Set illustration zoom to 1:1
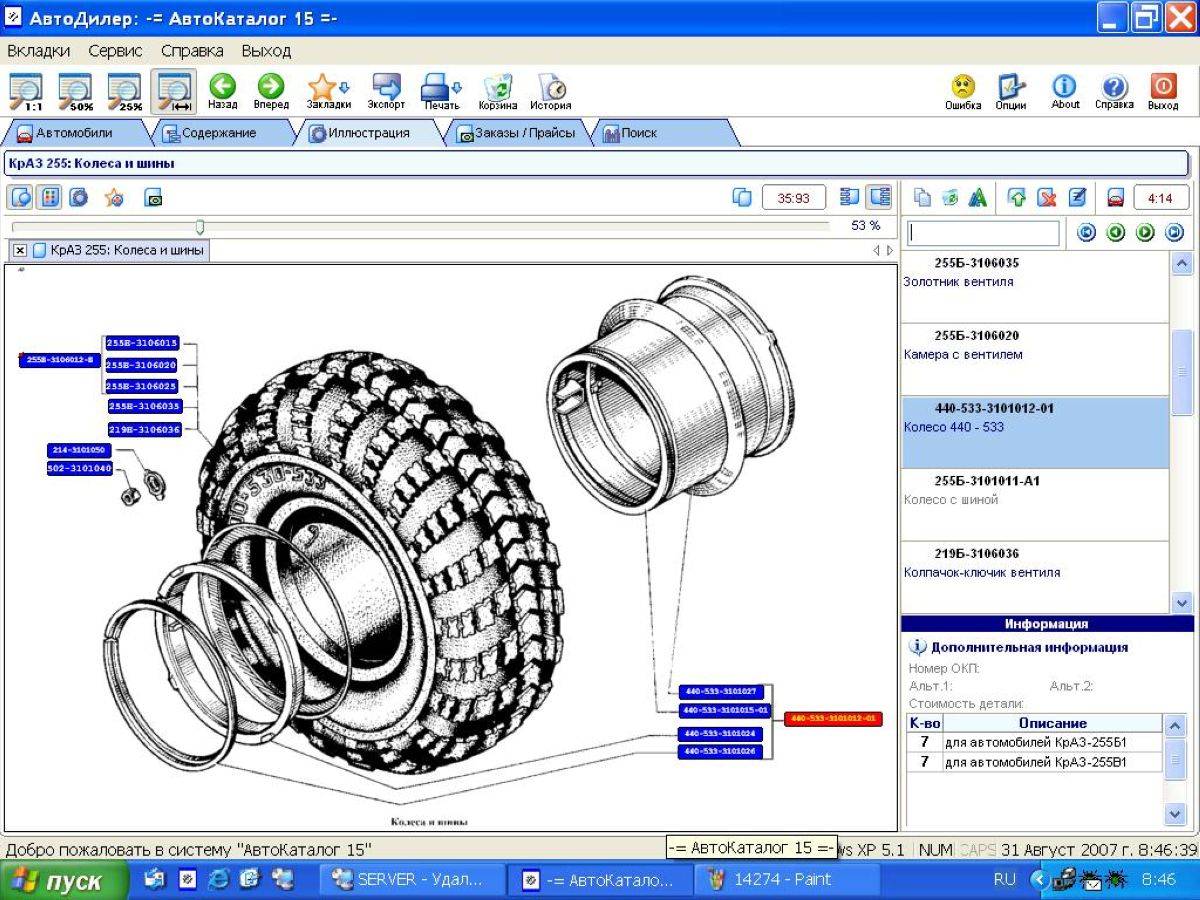Screen dimensions: 1200x900 coord(27,91)
